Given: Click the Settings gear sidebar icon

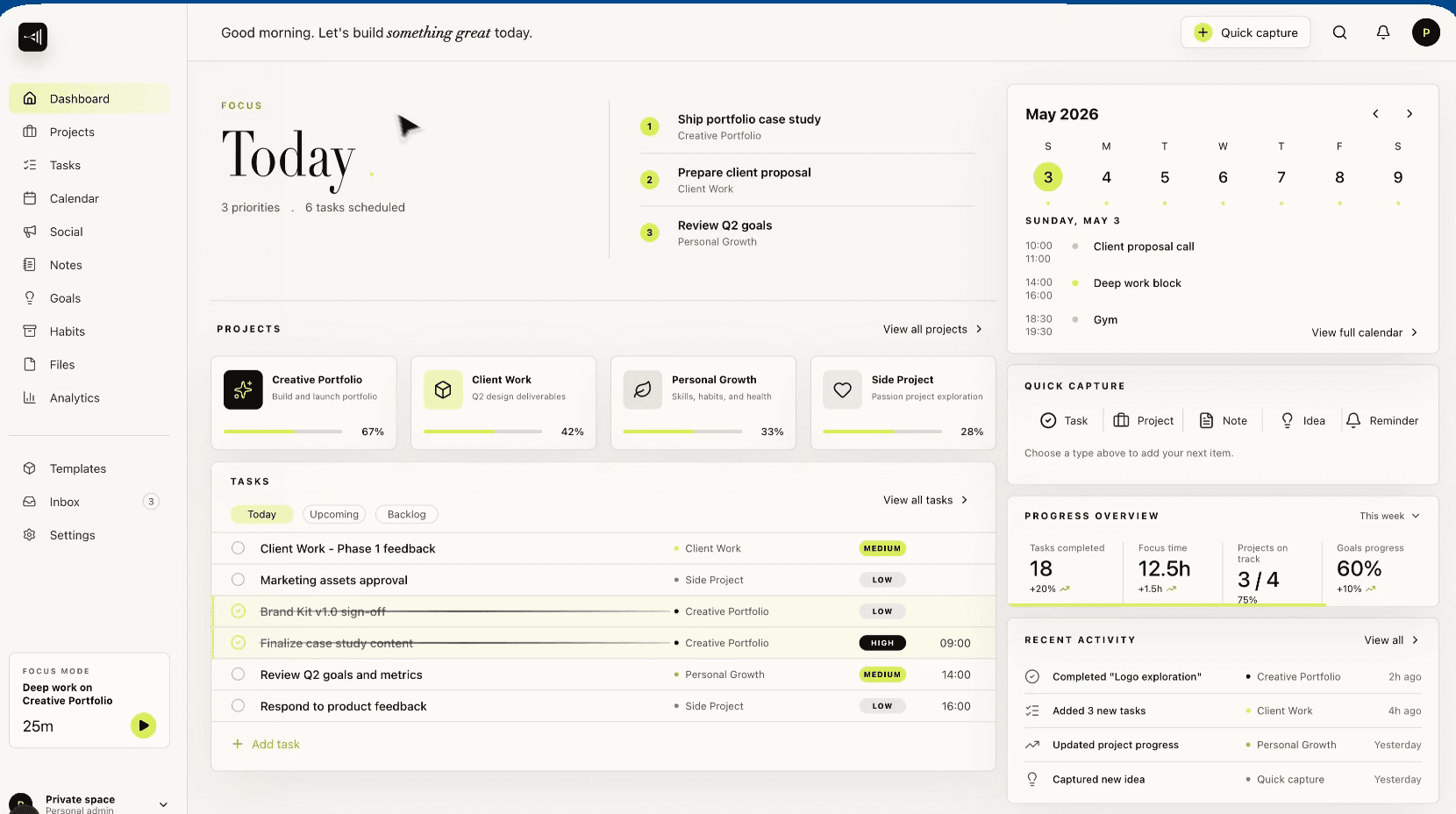Looking at the screenshot, I should click(x=30, y=535).
